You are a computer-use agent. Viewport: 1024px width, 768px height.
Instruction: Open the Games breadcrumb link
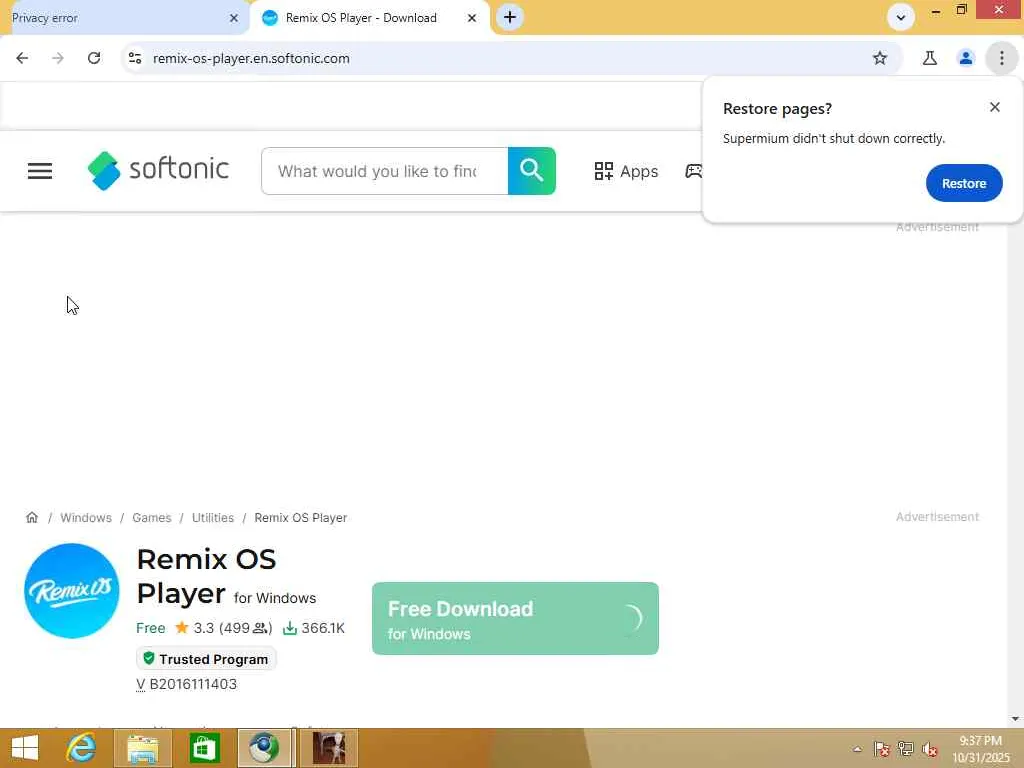152,517
